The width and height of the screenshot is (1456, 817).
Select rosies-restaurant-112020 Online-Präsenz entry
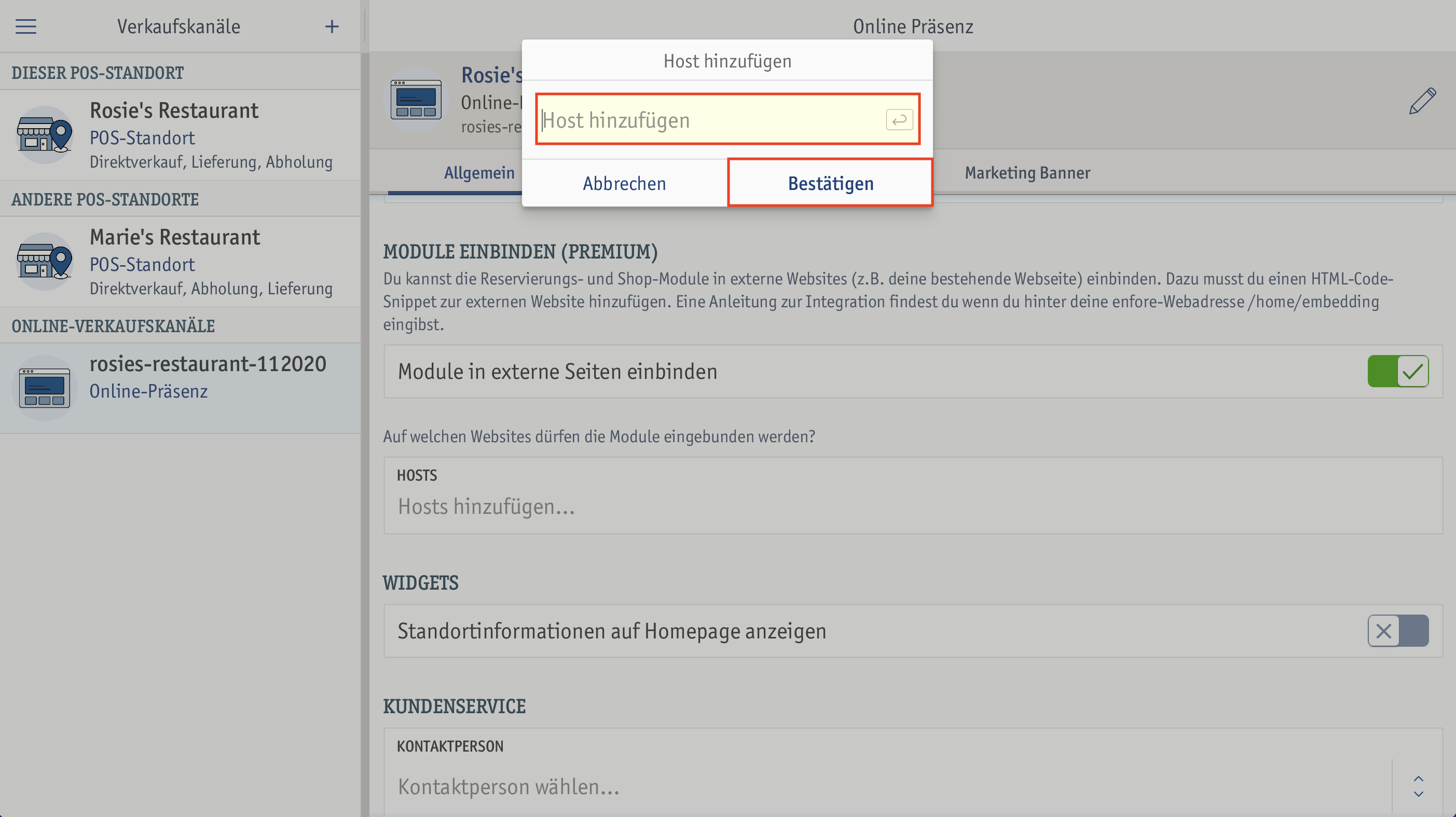point(180,388)
